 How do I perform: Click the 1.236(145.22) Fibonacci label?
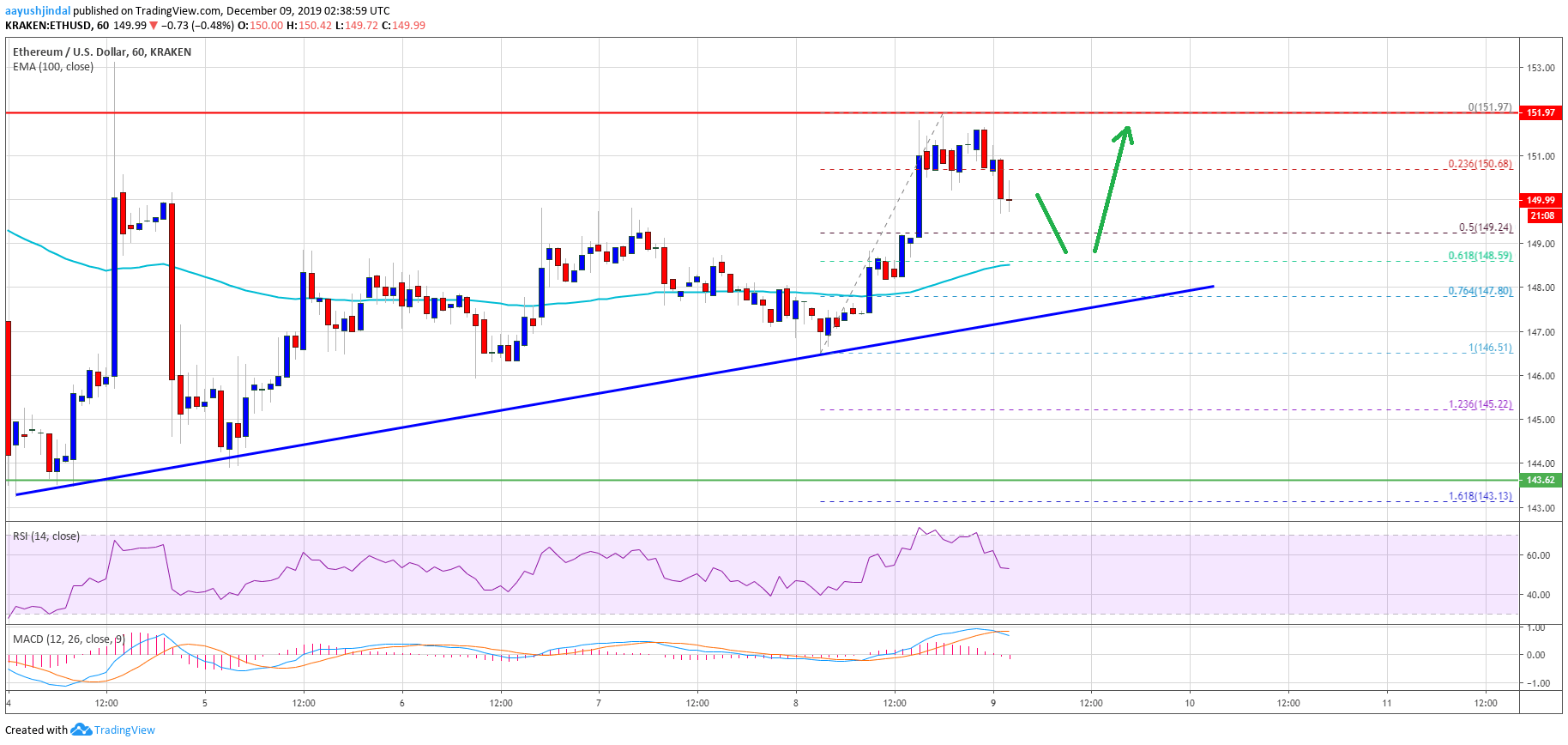tap(1481, 404)
